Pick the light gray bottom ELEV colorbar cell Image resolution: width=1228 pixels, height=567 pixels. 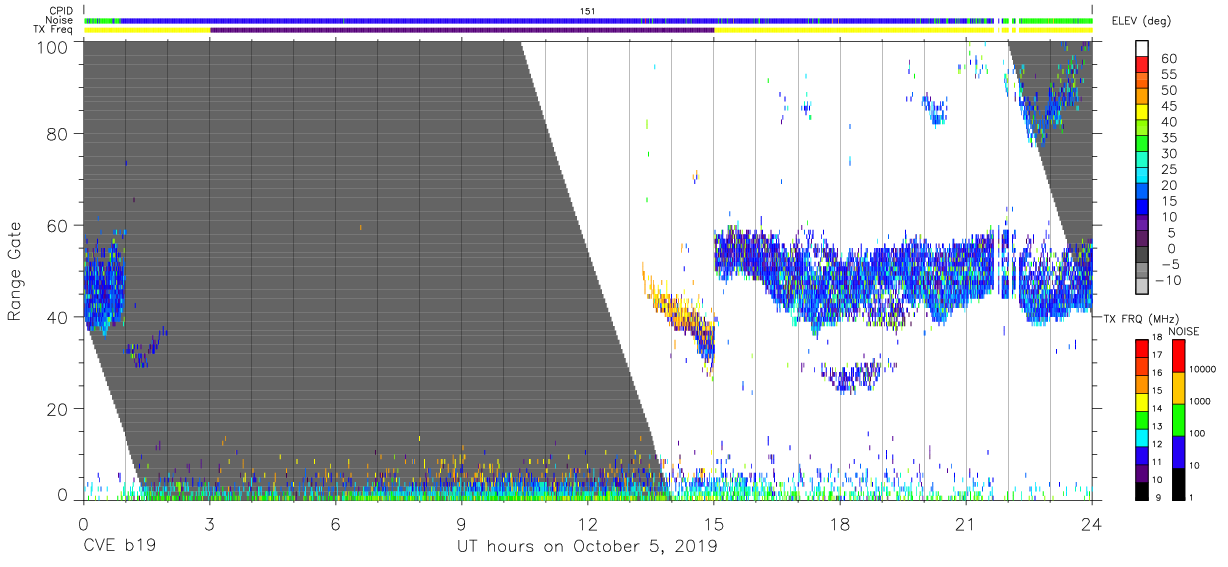[1144, 287]
